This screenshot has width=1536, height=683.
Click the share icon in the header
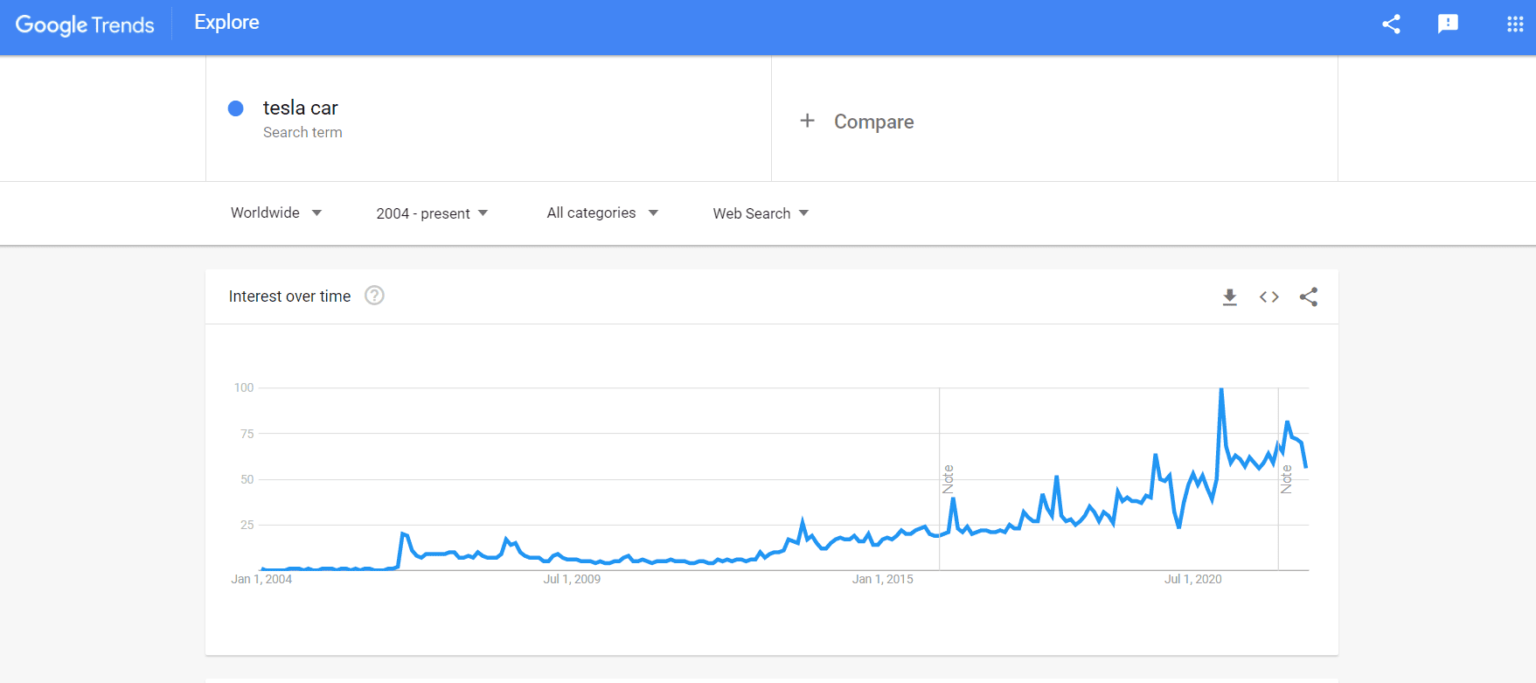tap(1391, 24)
